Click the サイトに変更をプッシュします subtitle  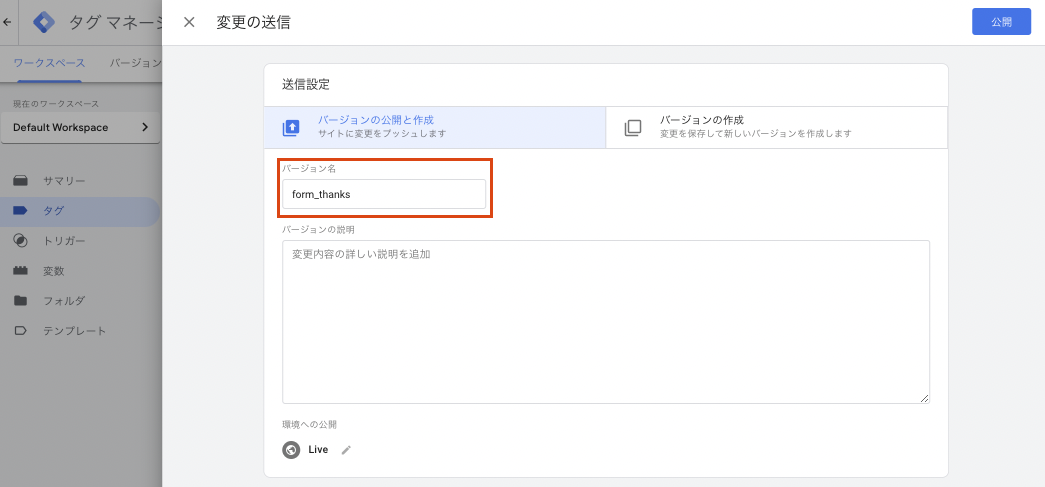(382, 133)
